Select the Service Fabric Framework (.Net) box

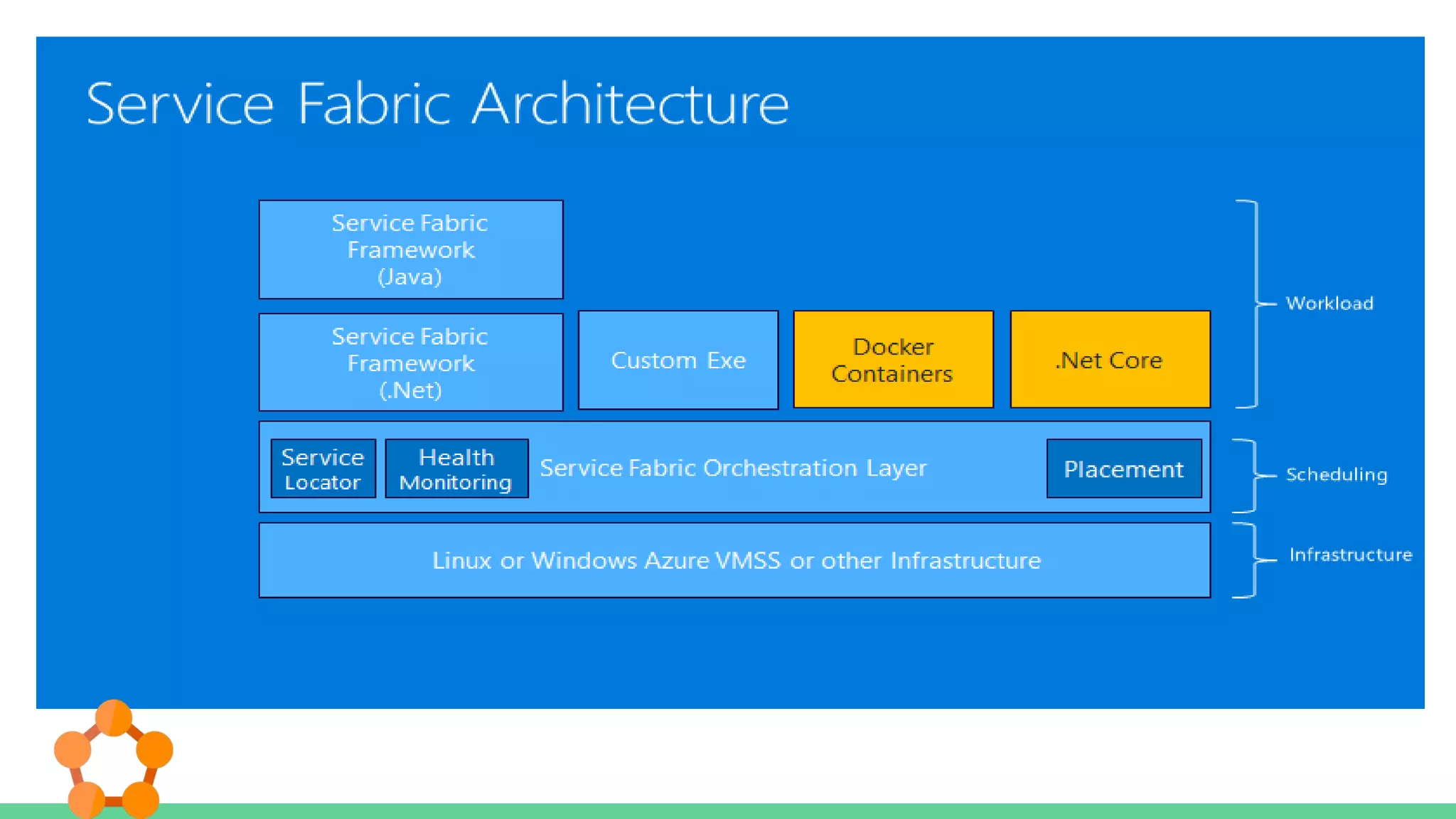click(x=411, y=363)
